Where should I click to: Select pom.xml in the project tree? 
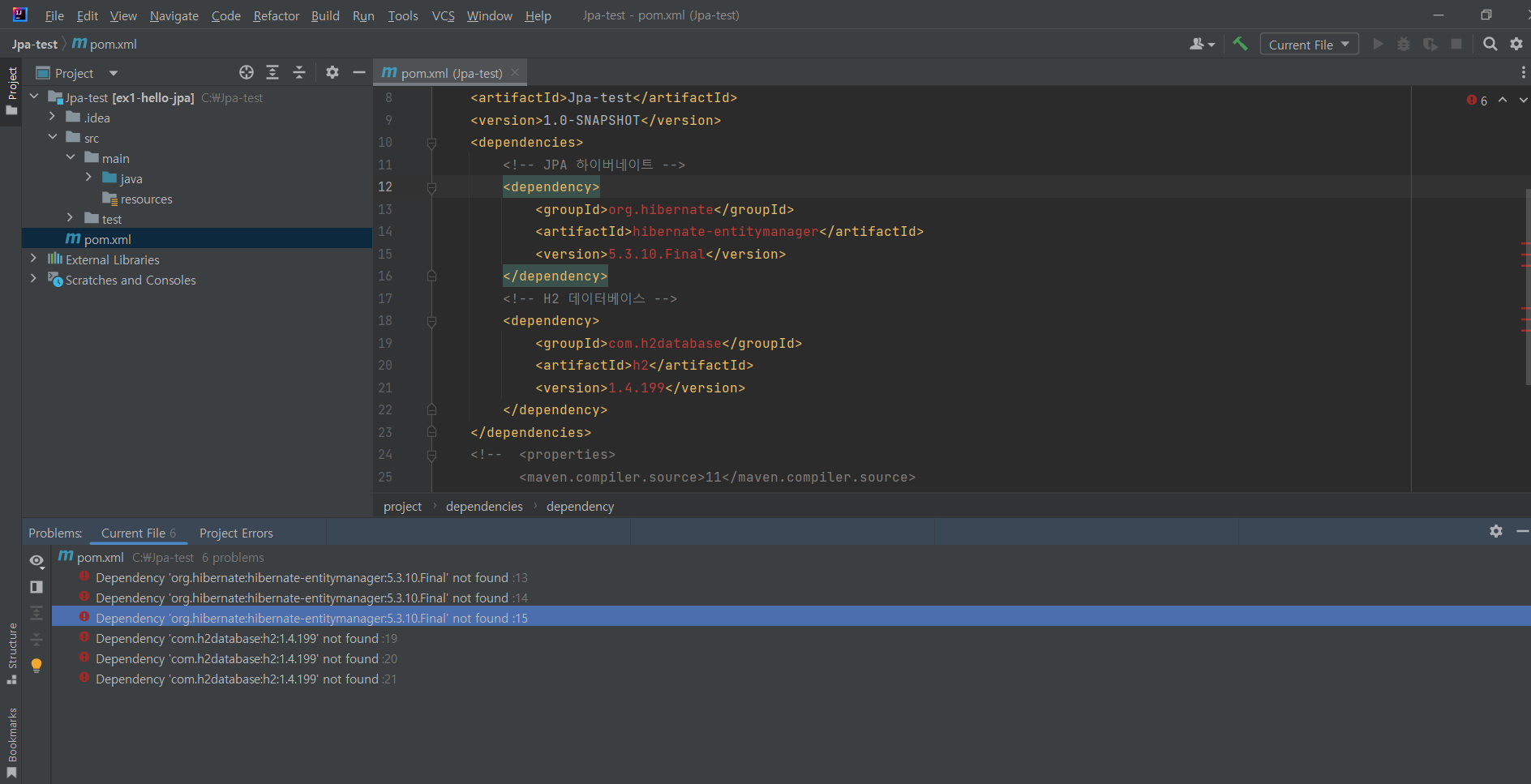[197, 239]
